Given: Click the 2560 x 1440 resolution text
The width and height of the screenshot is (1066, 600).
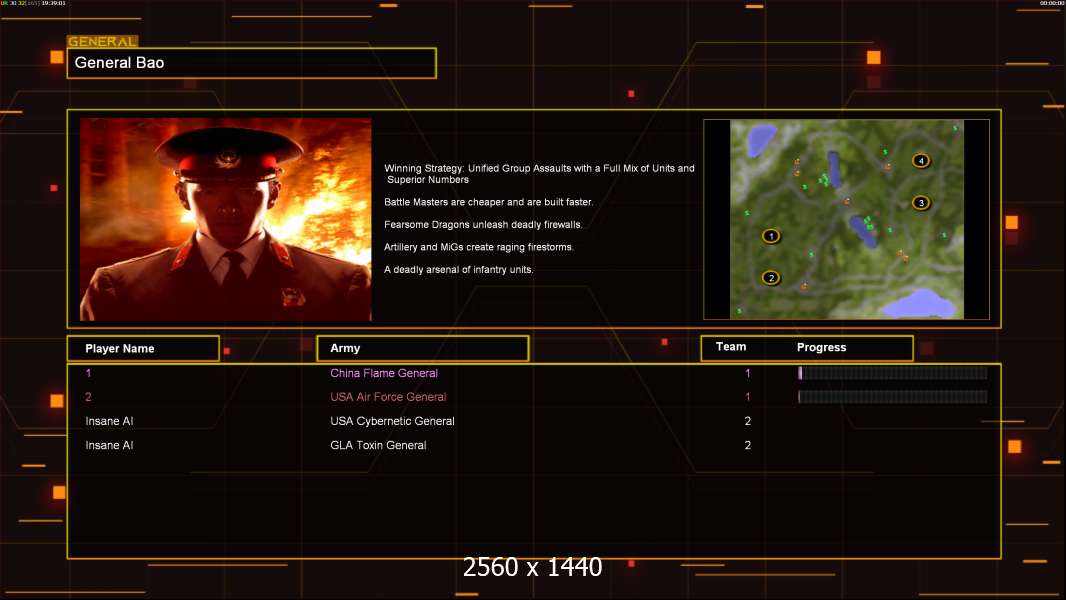Looking at the screenshot, I should click(532, 567).
